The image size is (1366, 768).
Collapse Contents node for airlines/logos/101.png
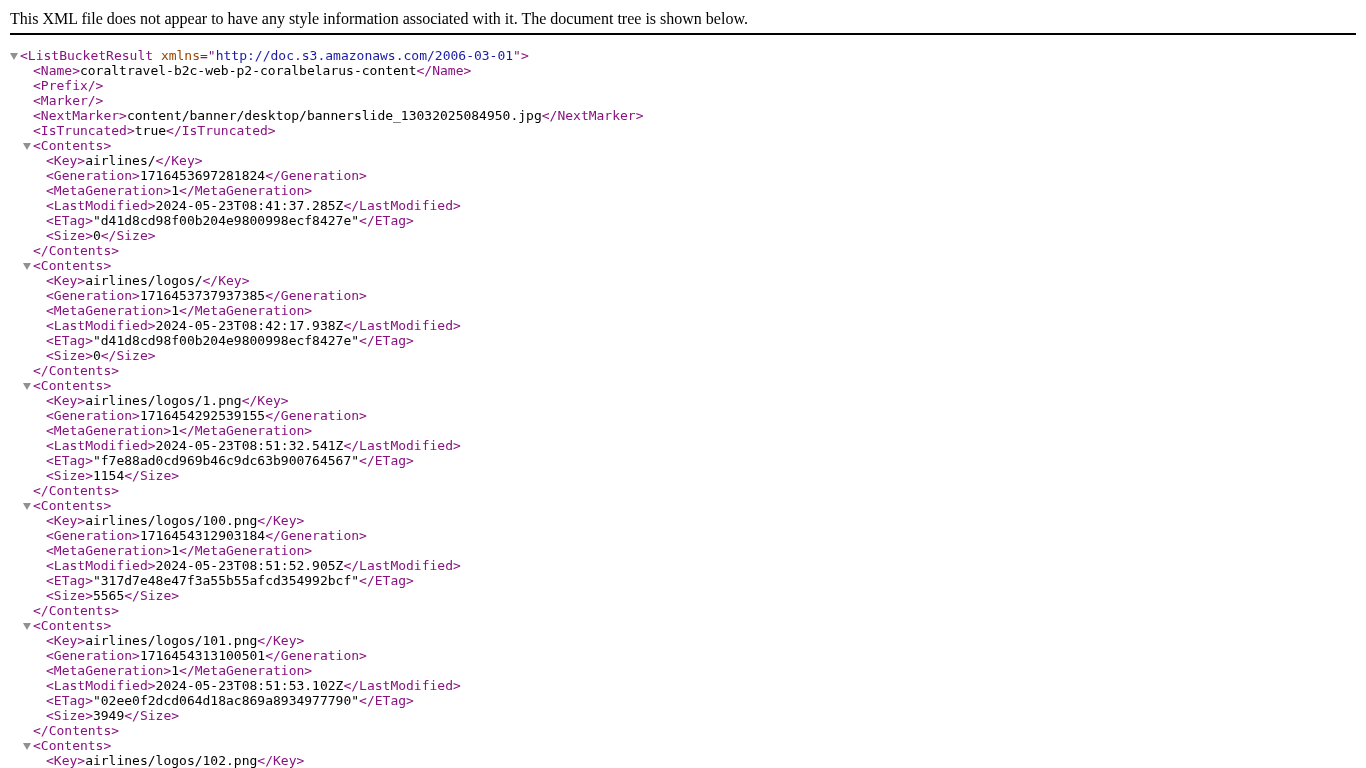[x=27, y=626]
